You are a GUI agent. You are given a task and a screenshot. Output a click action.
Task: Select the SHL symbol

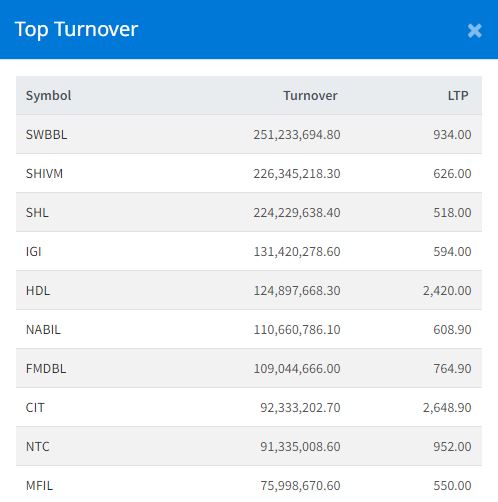pos(37,213)
